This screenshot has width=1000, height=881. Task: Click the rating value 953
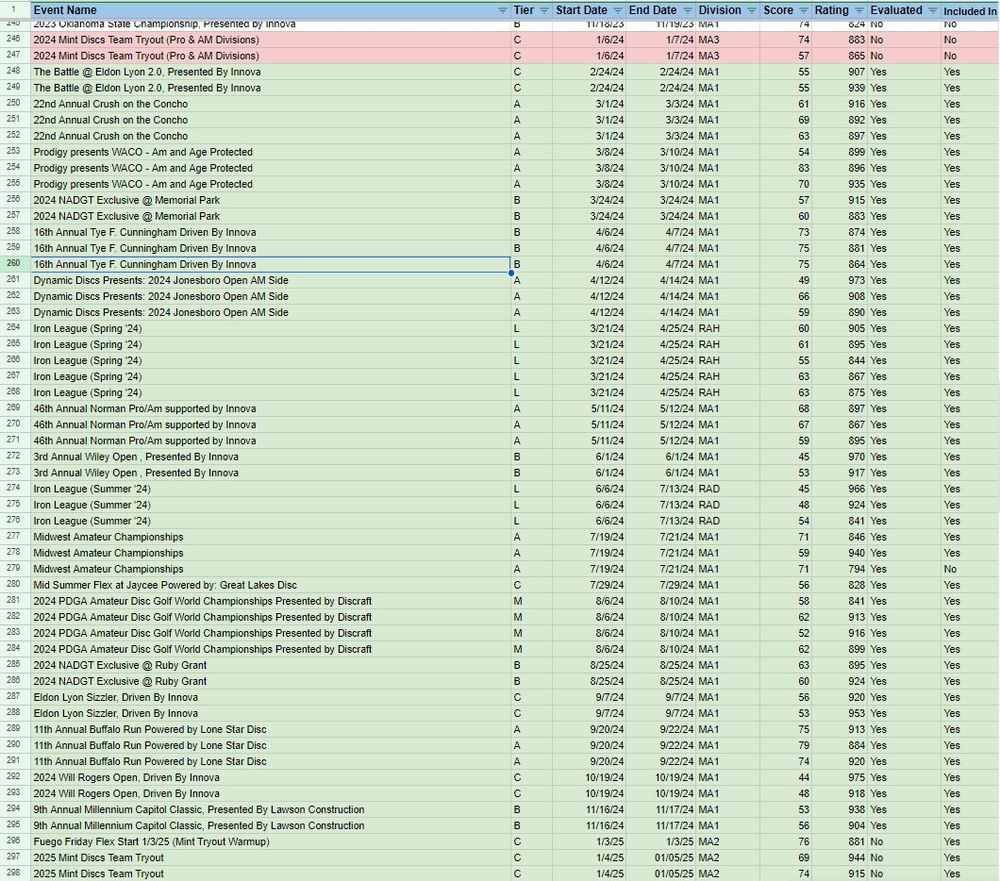[x=856, y=713]
